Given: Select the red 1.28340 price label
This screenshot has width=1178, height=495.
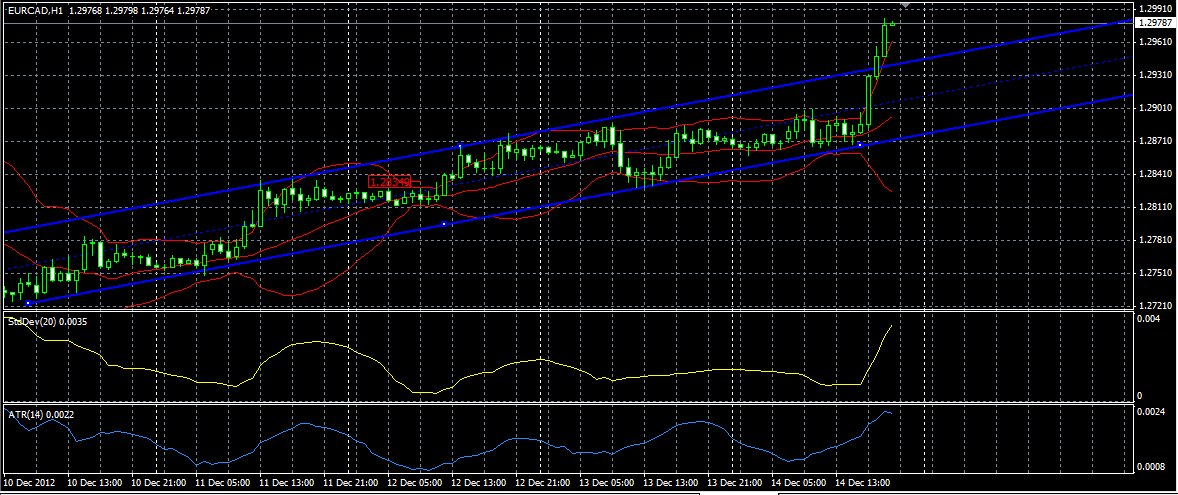Looking at the screenshot, I should click(391, 181).
